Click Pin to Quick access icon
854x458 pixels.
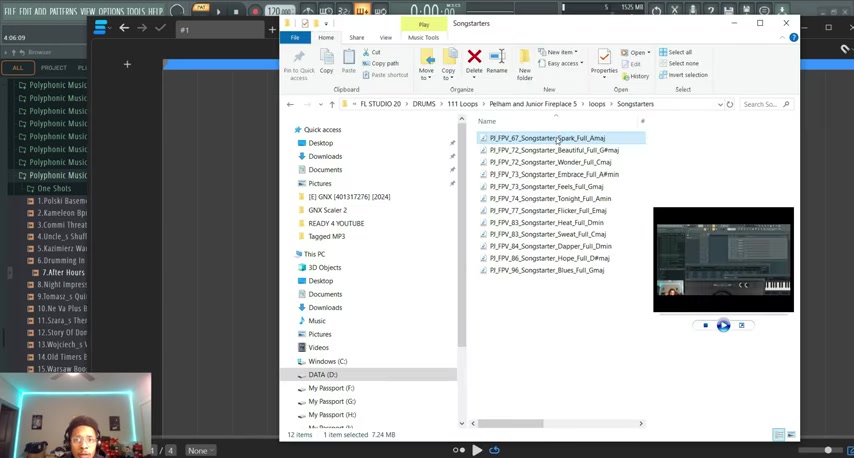pos(299,57)
